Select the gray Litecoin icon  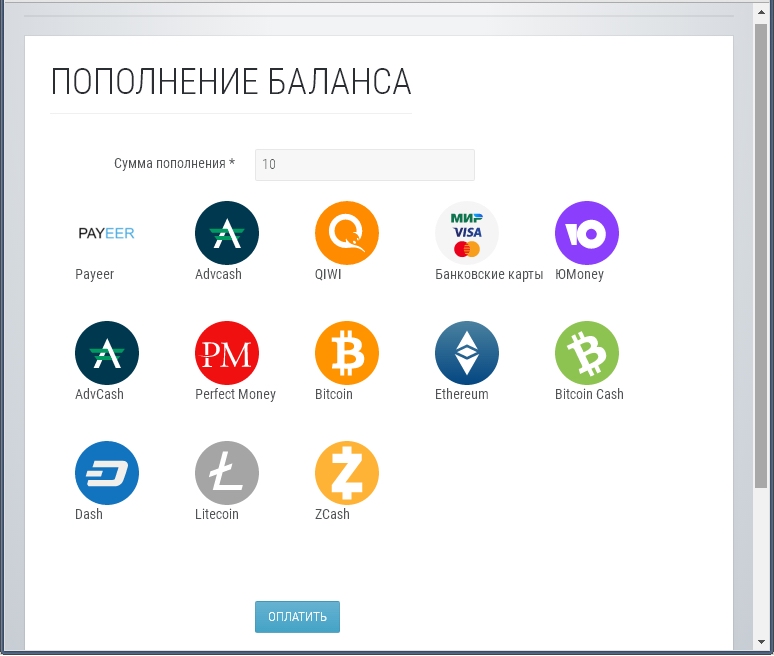[x=227, y=473]
